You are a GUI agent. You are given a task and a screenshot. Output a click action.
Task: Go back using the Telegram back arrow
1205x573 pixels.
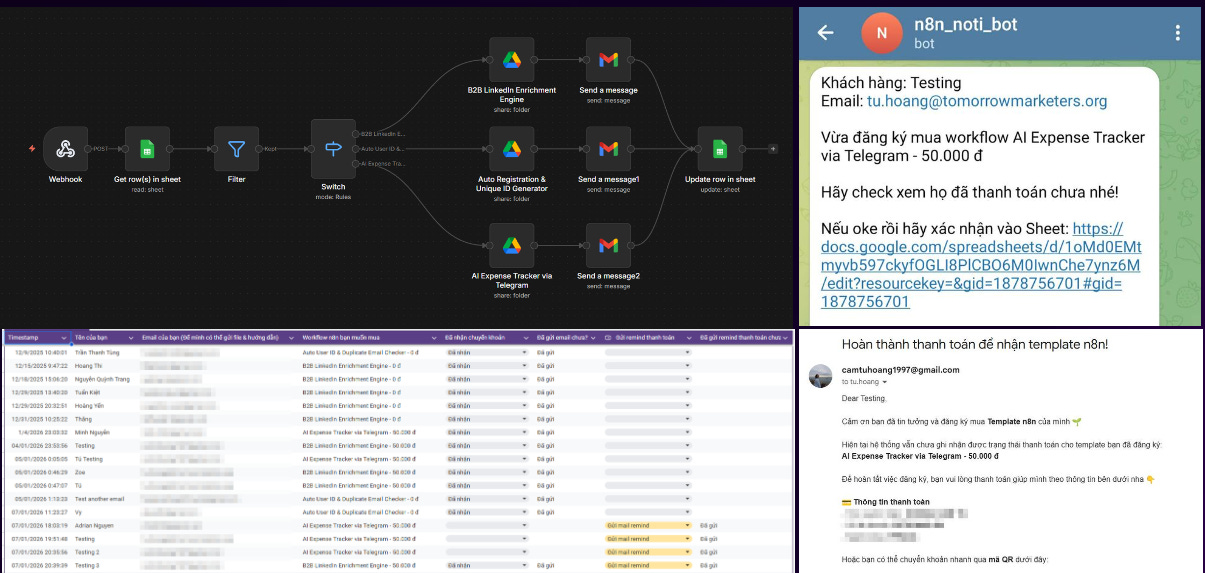pyautogui.click(x=826, y=32)
